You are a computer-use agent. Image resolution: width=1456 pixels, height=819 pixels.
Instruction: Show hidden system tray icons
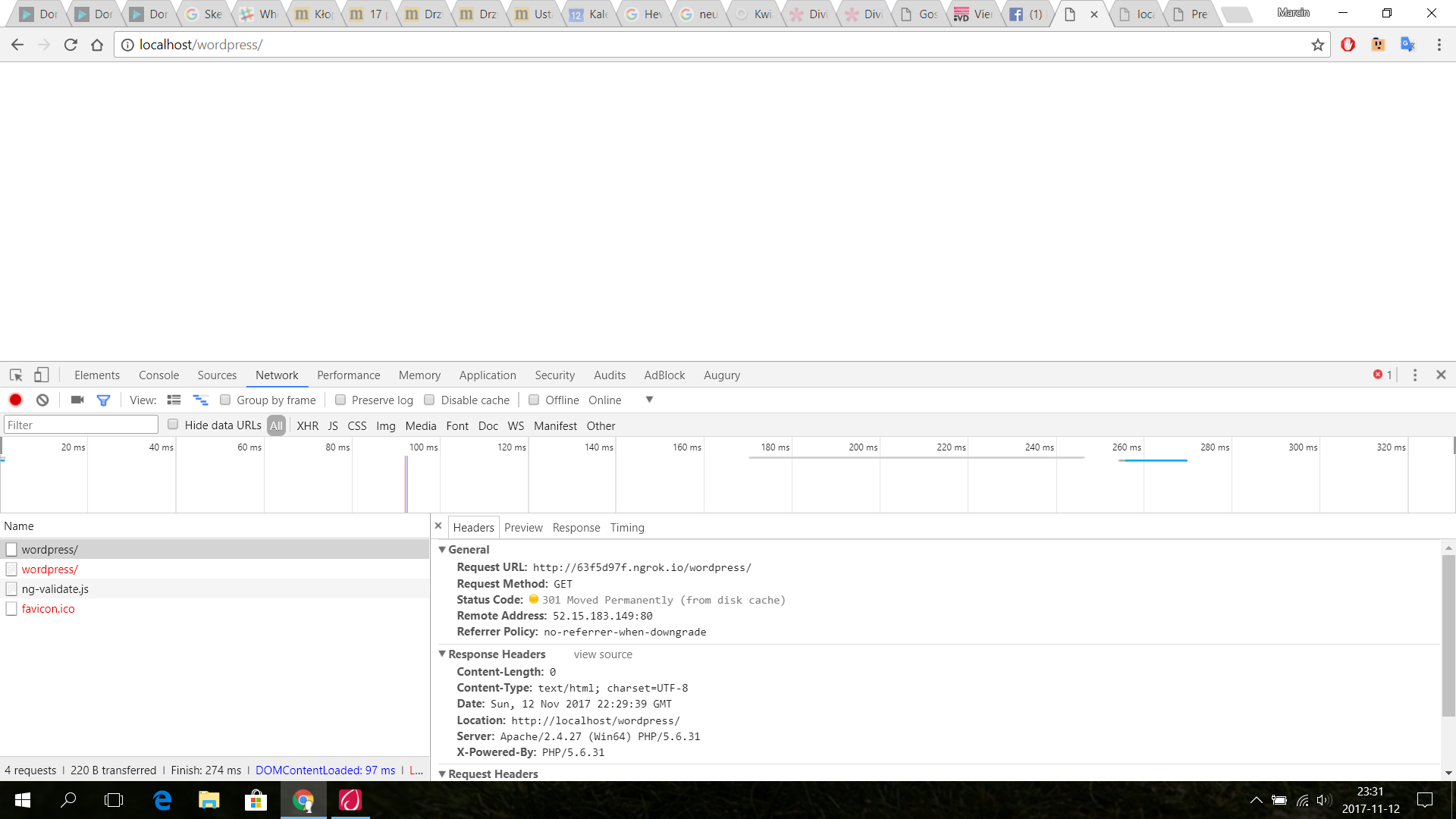pos(1257,800)
